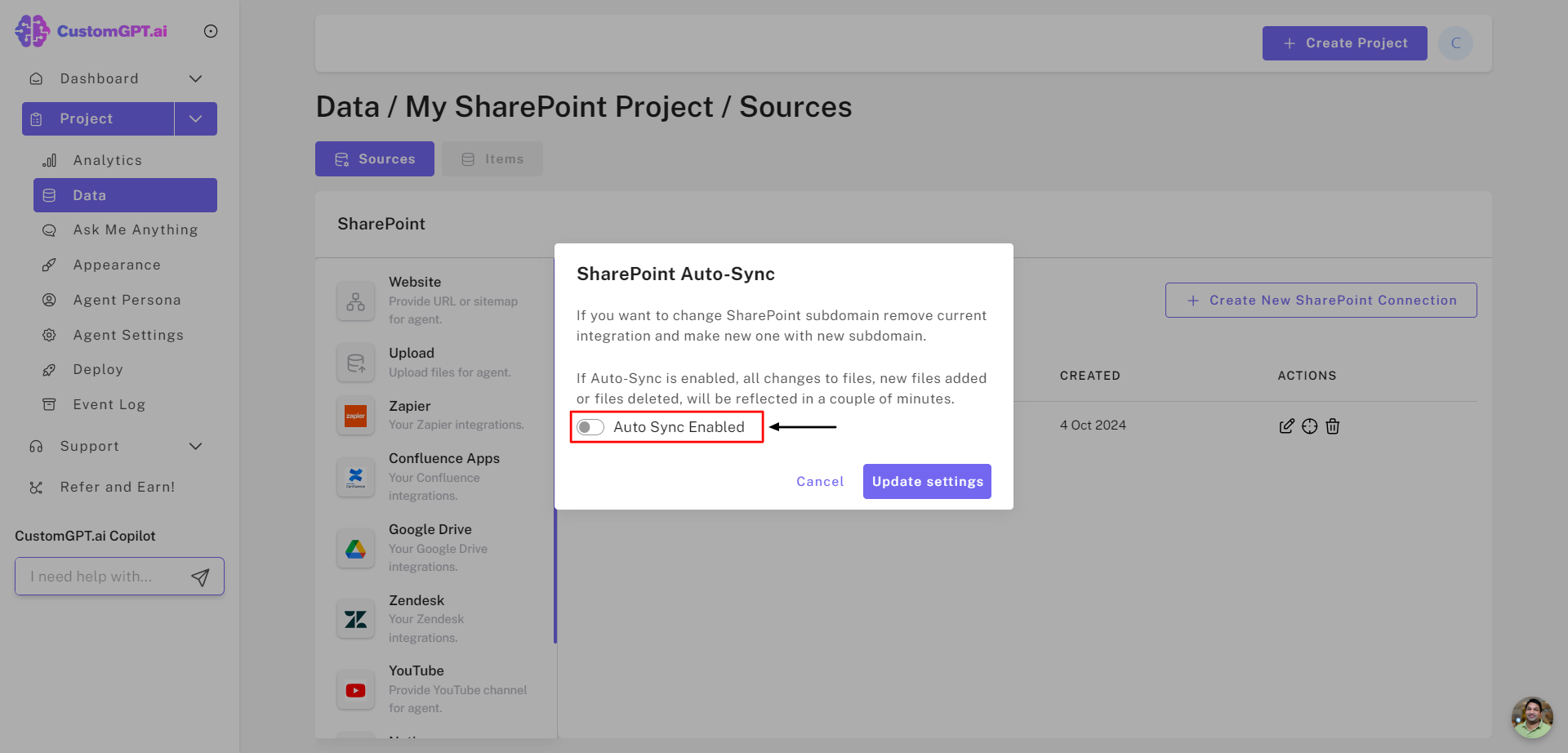Select the YouTube source icon
This screenshot has width=1568, height=753.
click(355, 690)
